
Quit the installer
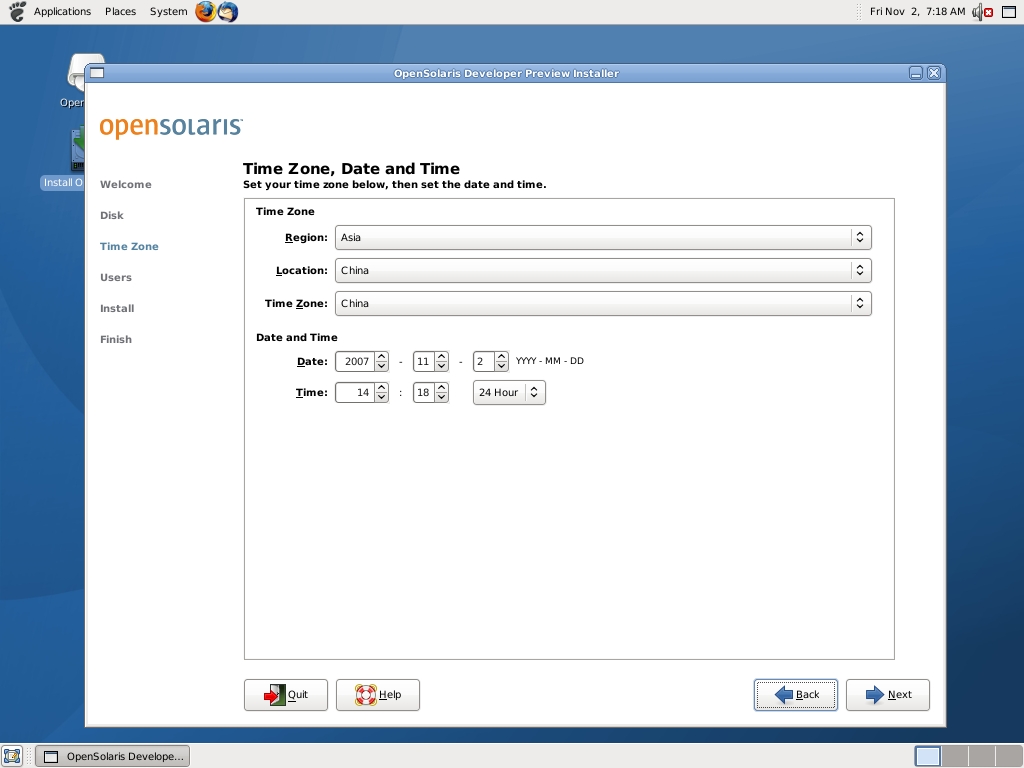pos(286,695)
